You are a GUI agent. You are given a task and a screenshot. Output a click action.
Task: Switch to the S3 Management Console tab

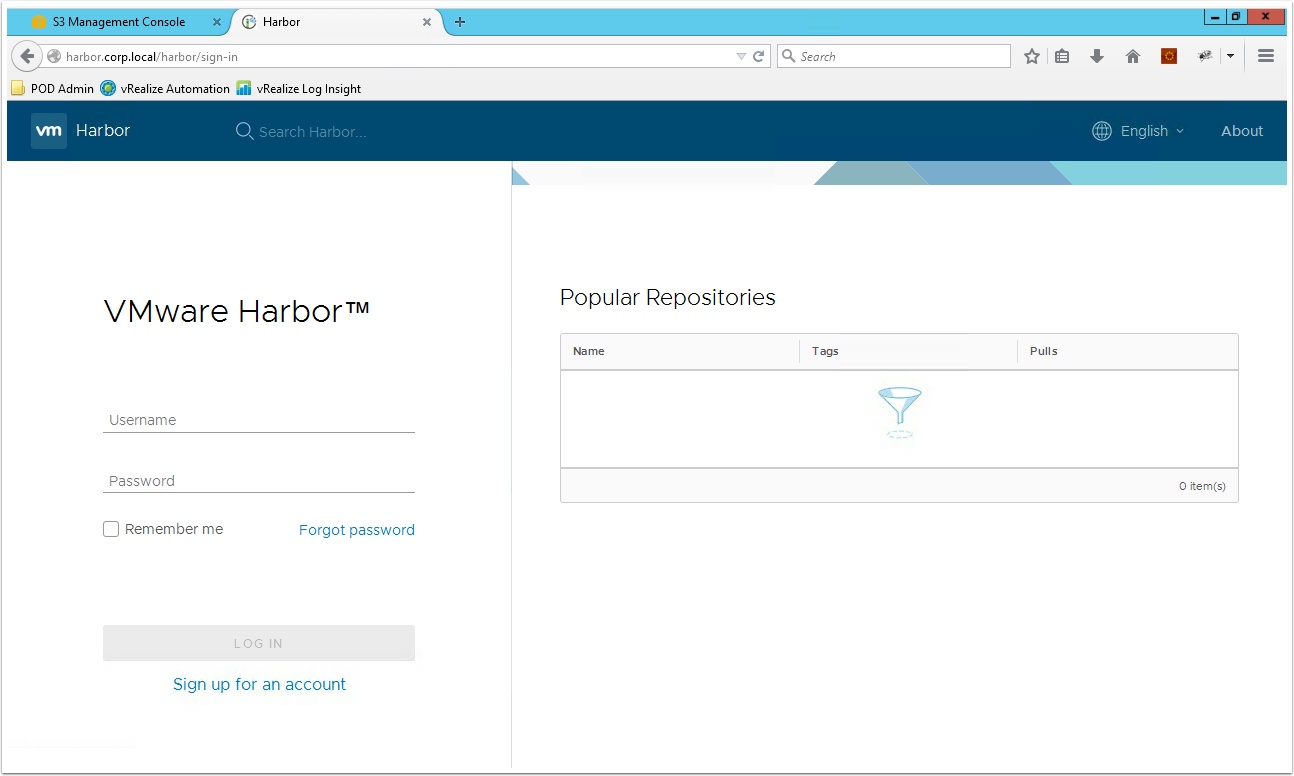tap(119, 22)
